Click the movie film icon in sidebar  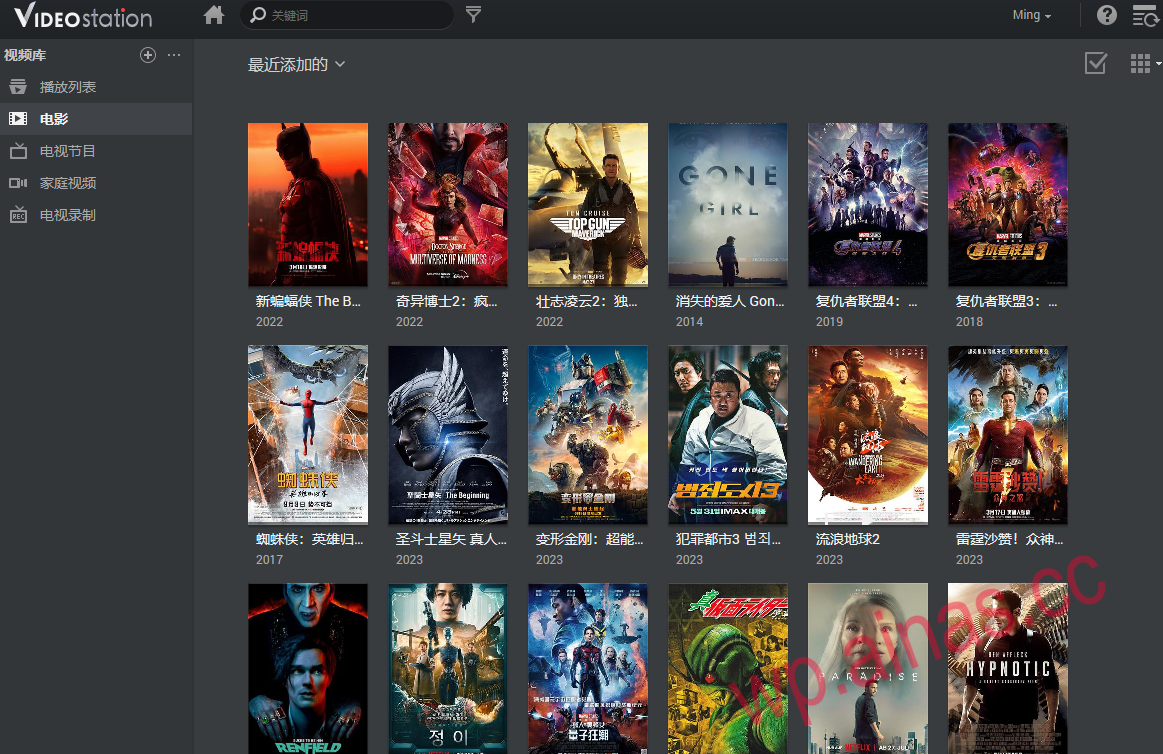(18, 119)
